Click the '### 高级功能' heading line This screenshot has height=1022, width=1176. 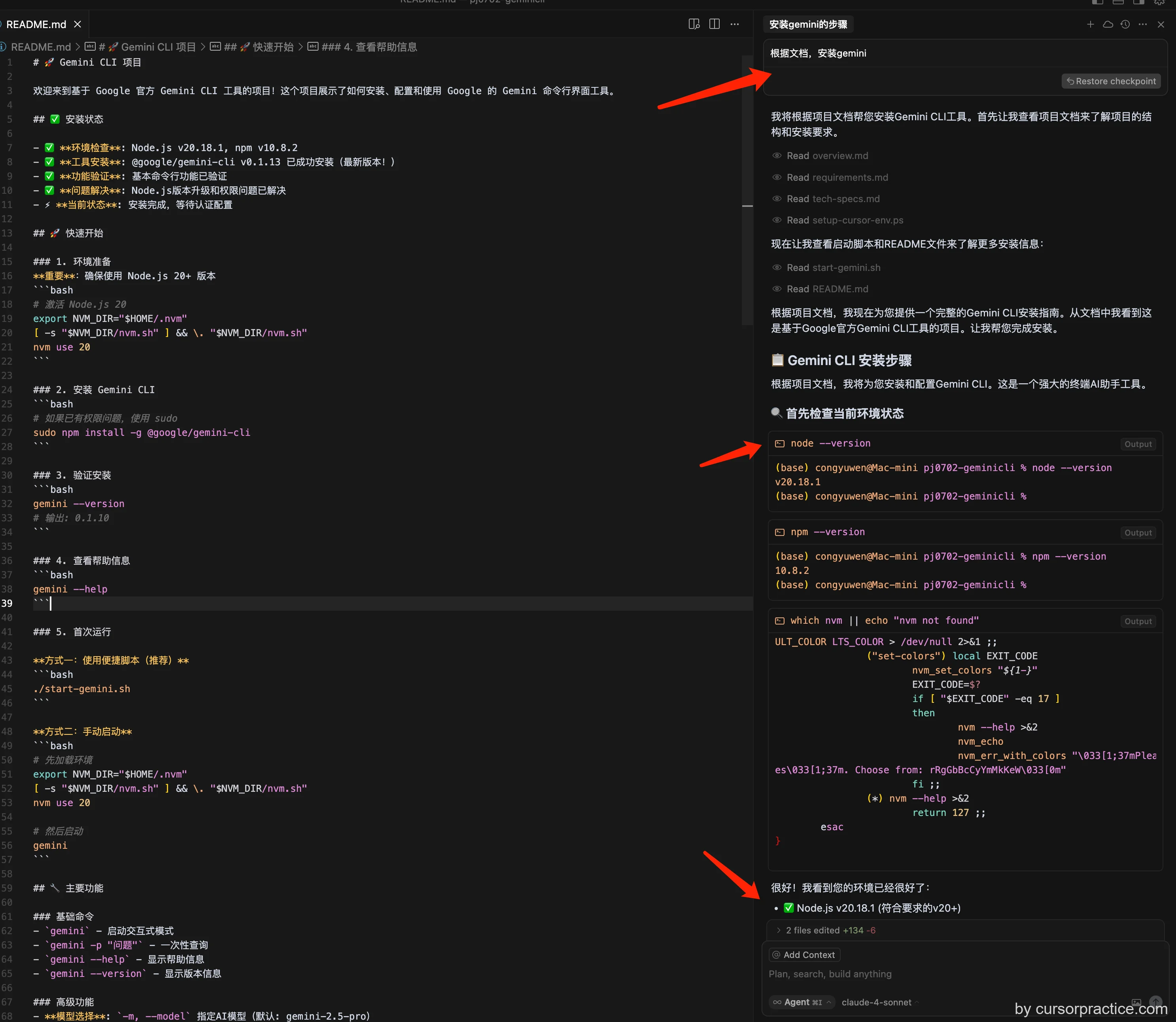(63, 1002)
